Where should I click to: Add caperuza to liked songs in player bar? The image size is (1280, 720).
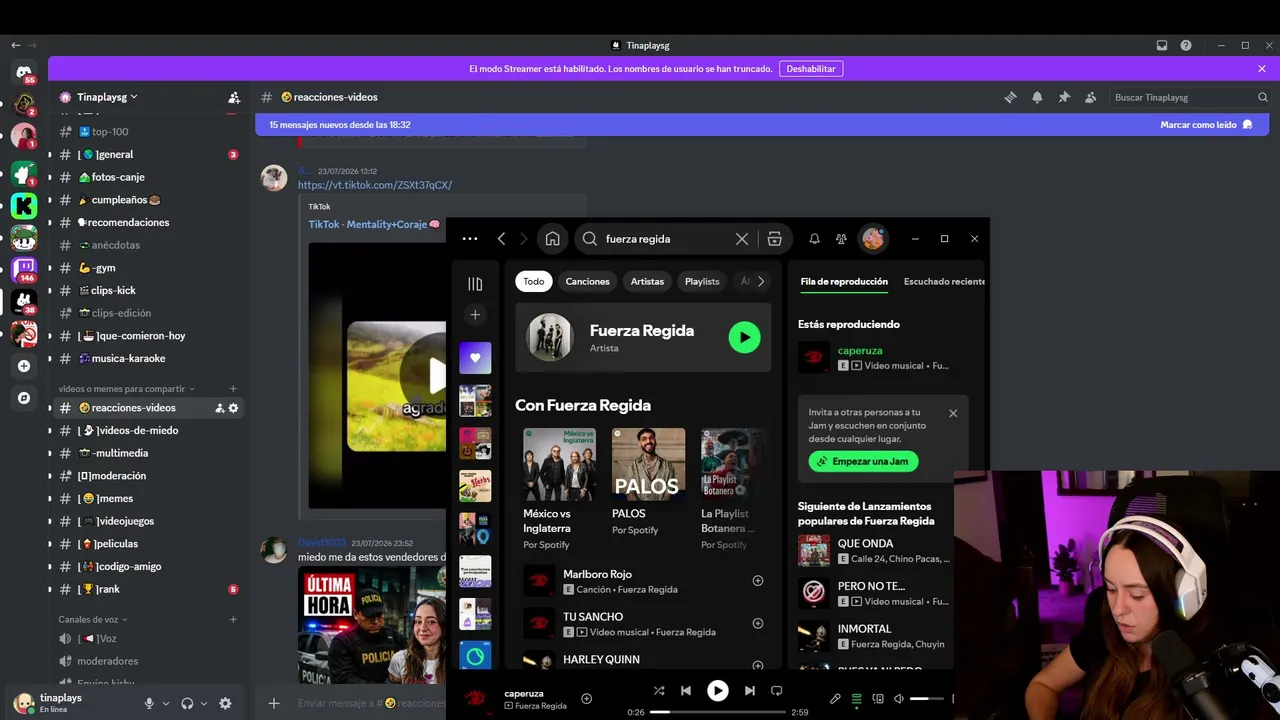click(587, 698)
